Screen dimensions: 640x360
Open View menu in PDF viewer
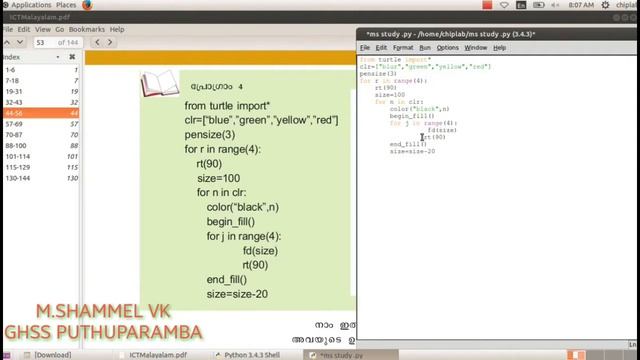coord(42,29)
